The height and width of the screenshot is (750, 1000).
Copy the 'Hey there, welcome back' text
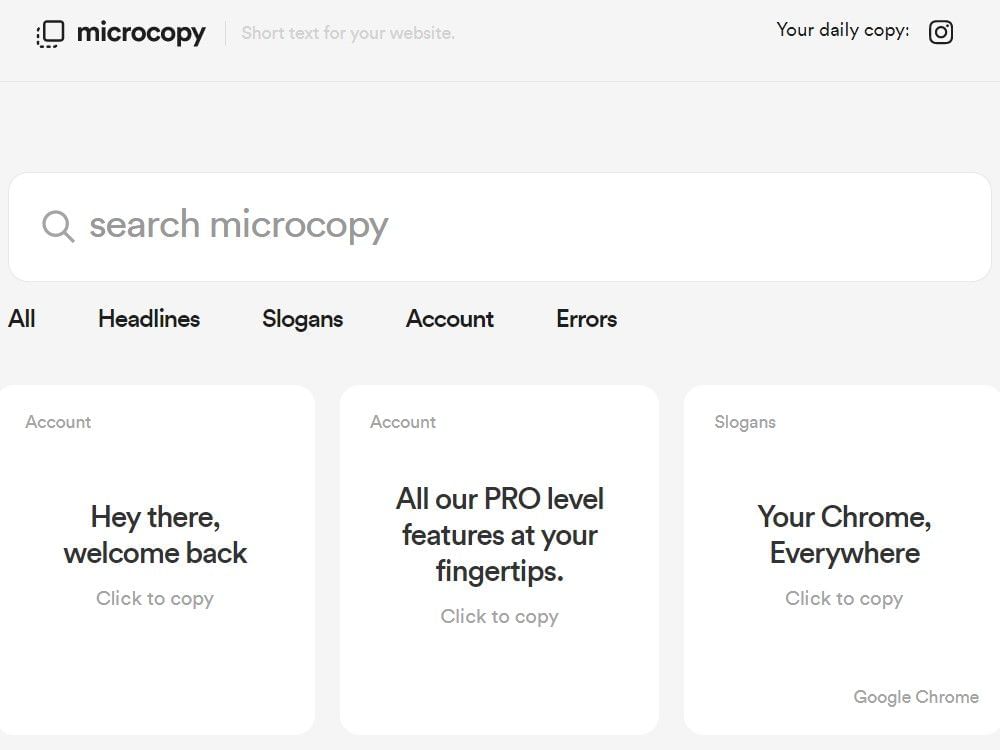[155, 535]
